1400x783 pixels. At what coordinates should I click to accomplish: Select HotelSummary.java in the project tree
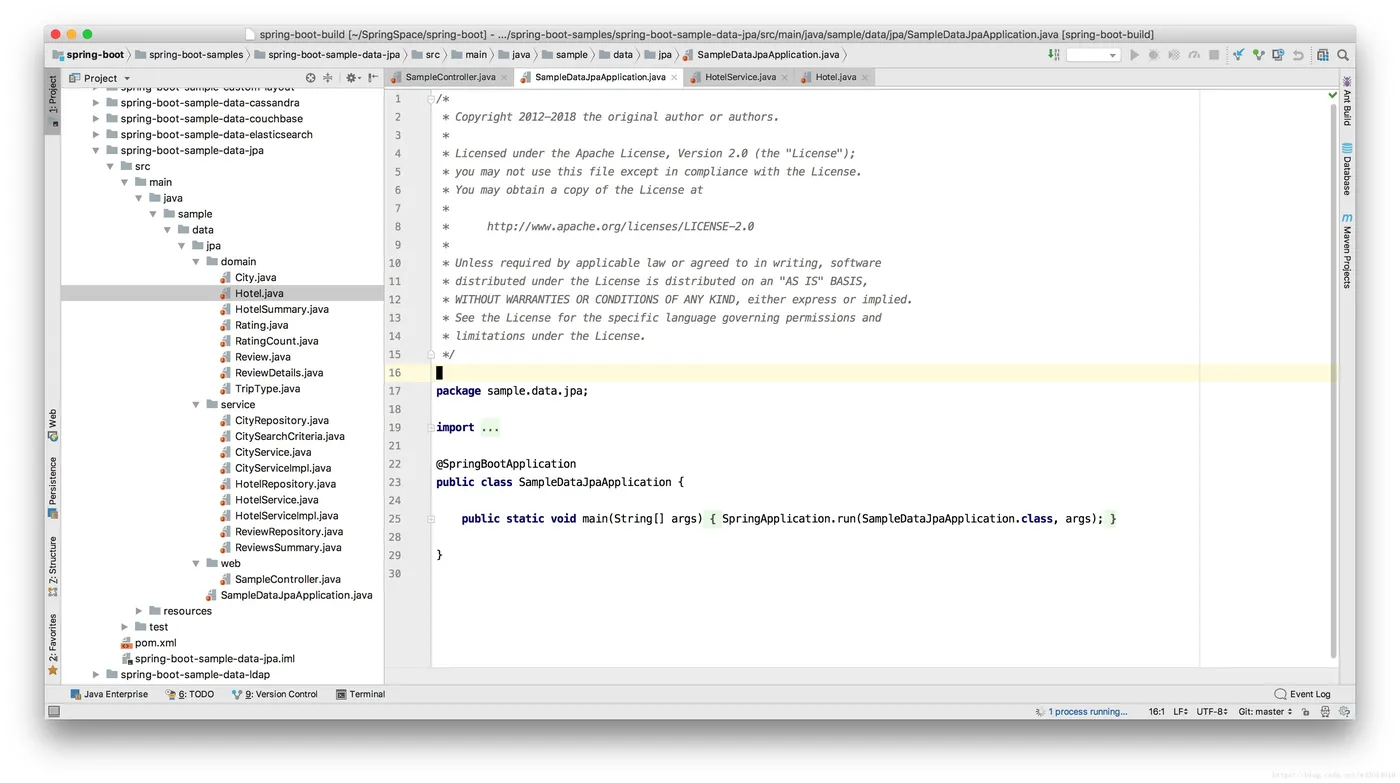[x=281, y=310]
